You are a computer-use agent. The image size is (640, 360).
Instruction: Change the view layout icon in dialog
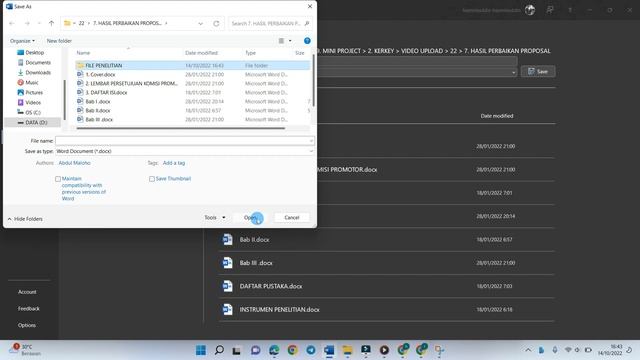[281, 41]
